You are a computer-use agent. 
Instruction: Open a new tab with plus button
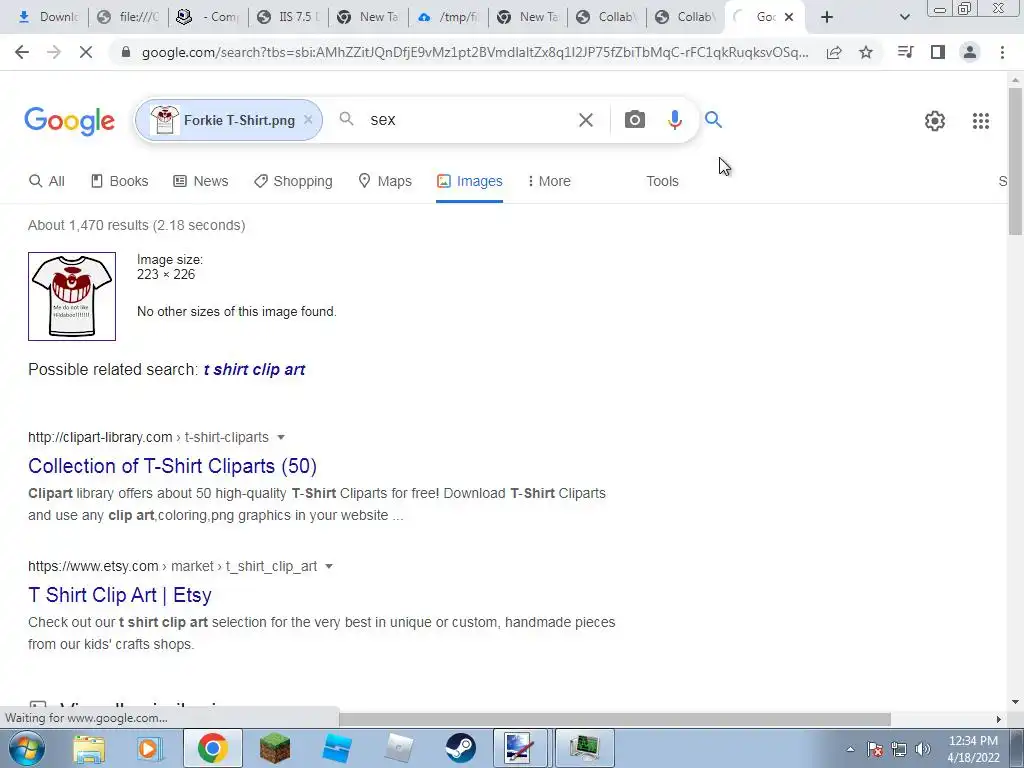point(827,17)
